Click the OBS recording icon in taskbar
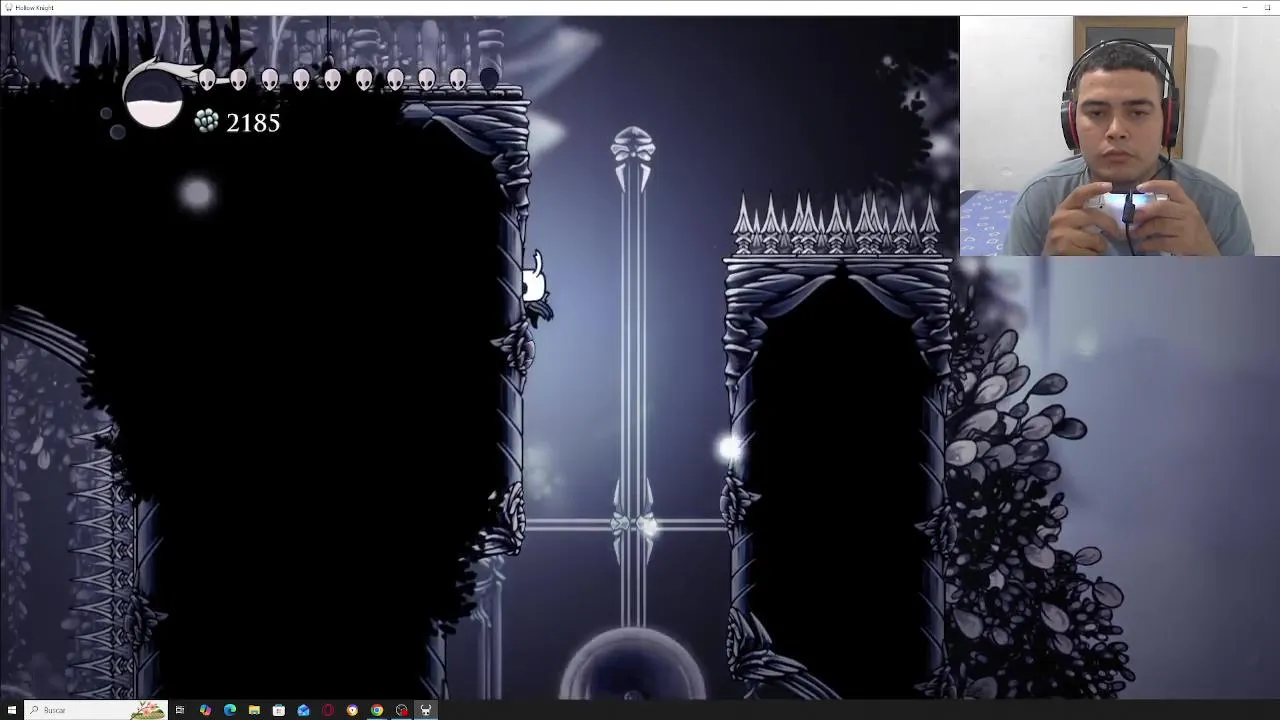Screen dimensions: 1280x720 [402, 710]
